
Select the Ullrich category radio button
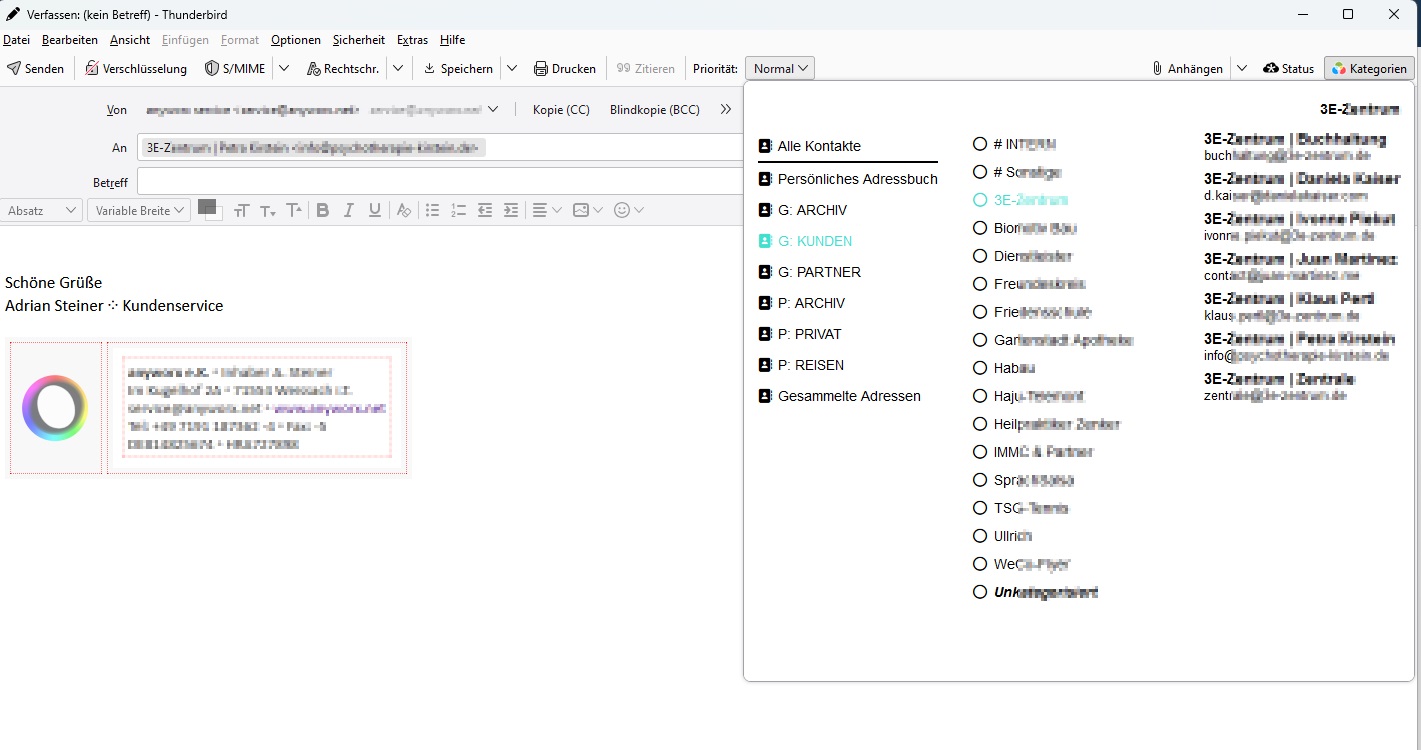(980, 536)
